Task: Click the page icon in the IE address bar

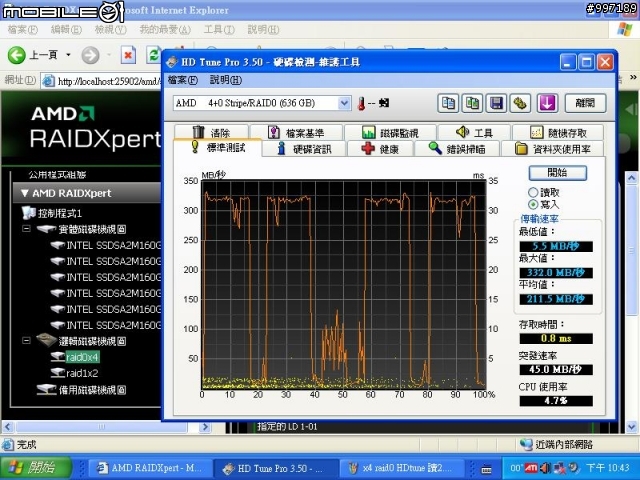Action: 49,81
